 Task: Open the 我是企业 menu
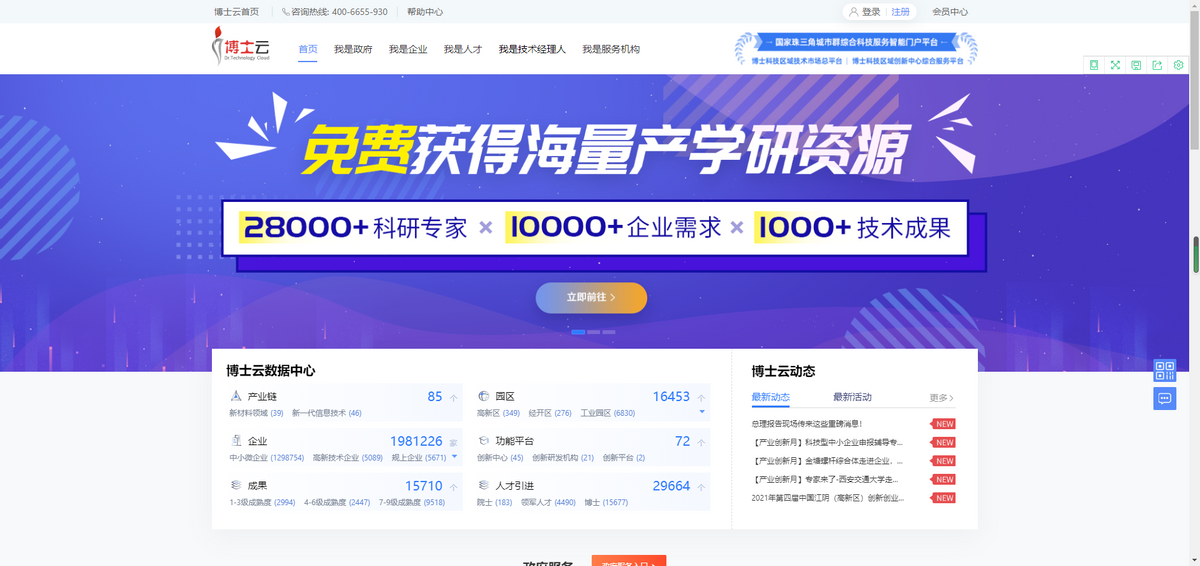(x=408, y=49)
